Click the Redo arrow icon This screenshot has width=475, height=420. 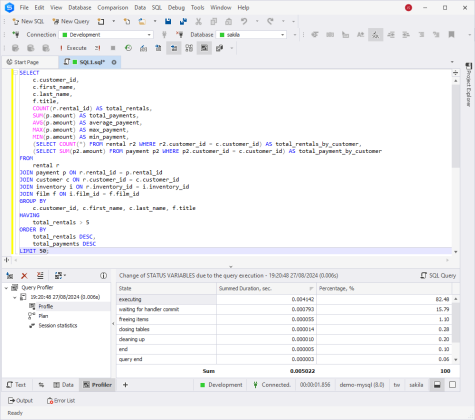[270, 21]
